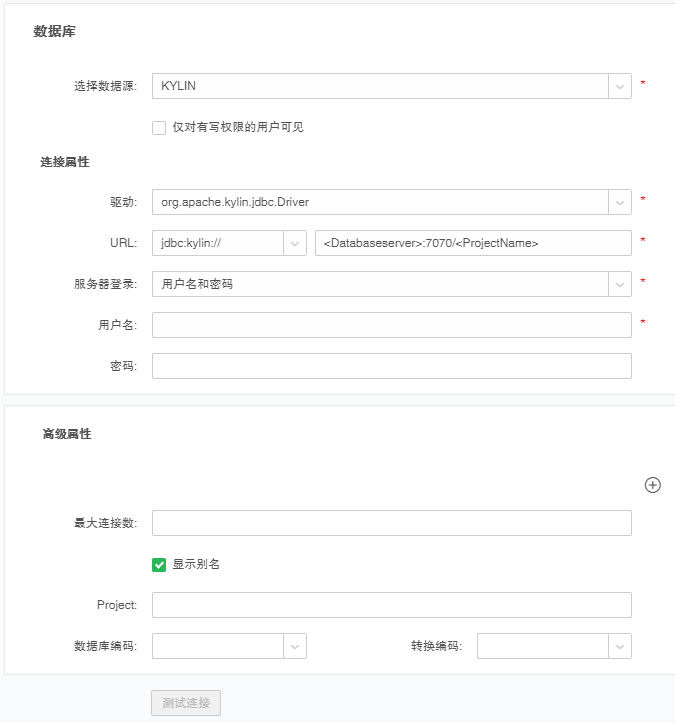Click the 测试连接 button
Viewport: 675px width, 723px height.
[186, 703]
